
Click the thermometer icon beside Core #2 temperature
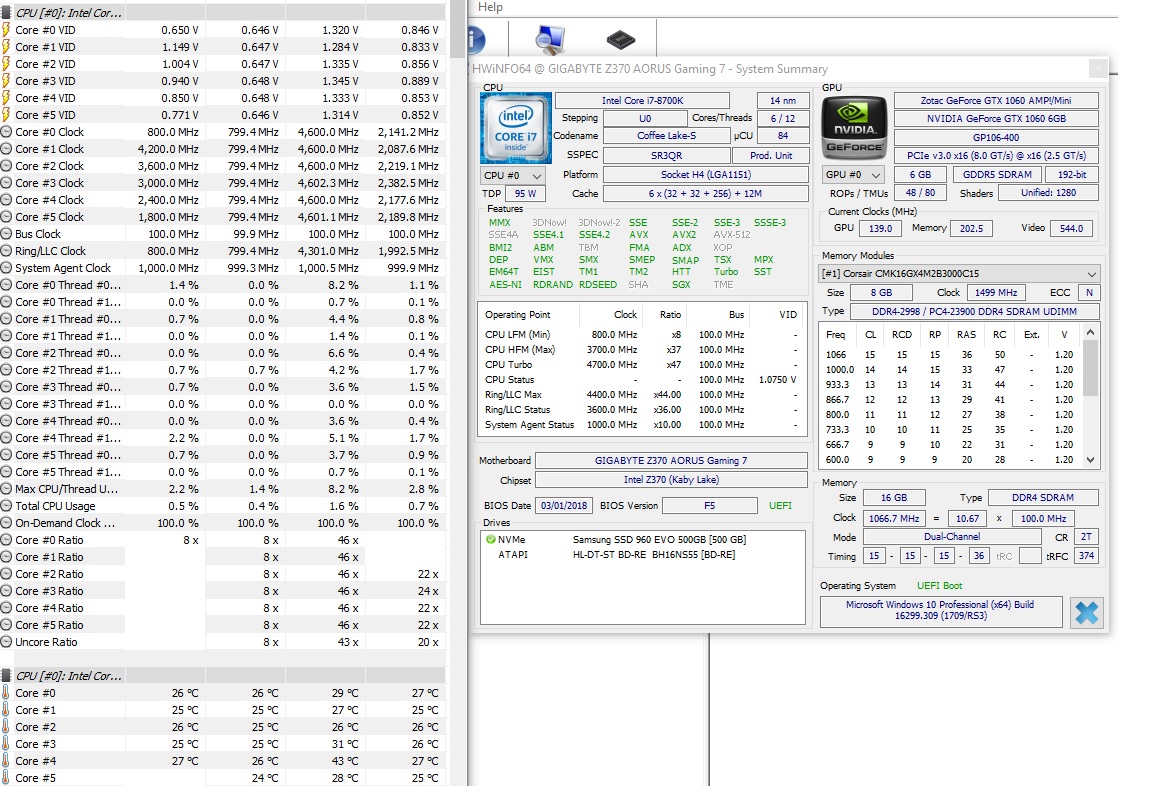(x=5, y=726)
